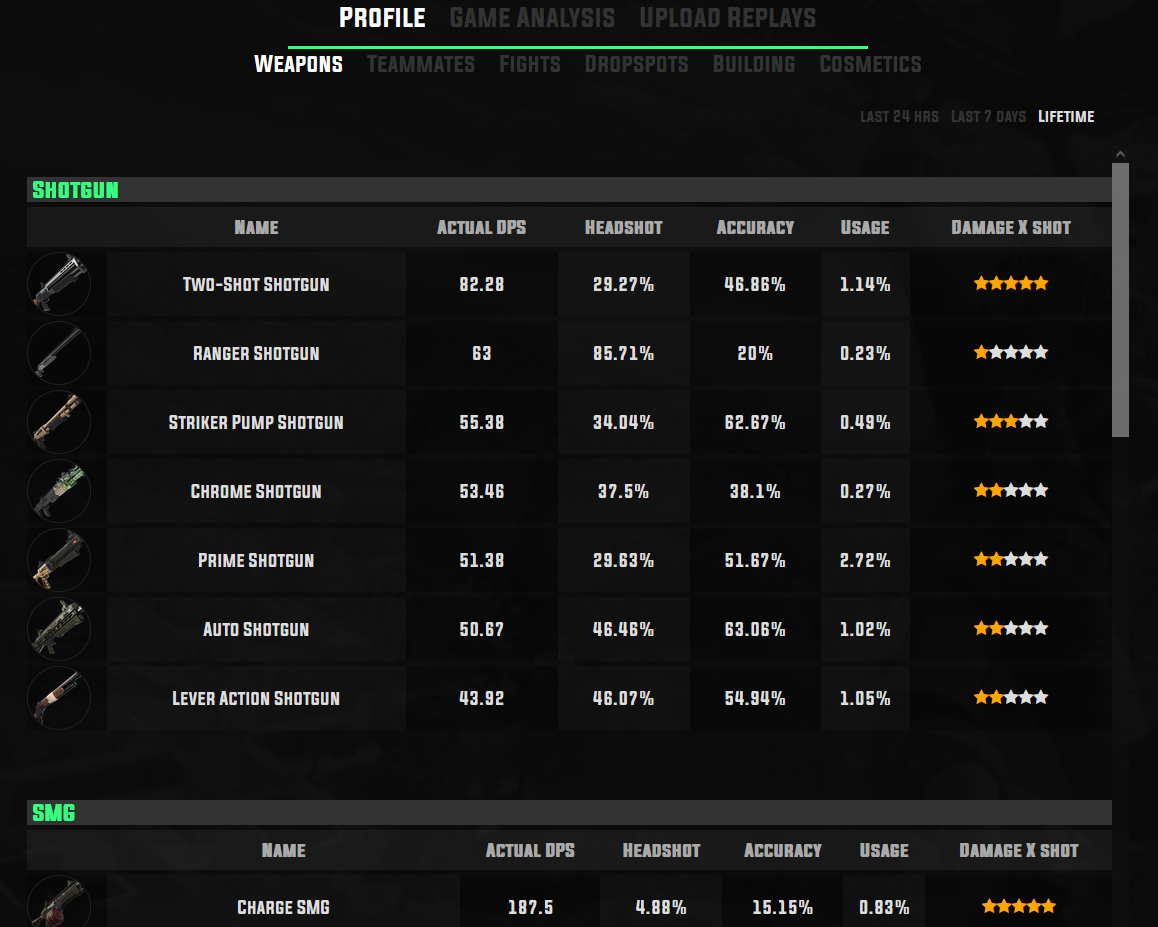Click the Two-Shot Shotgun weapon icon

coord(59,284)
